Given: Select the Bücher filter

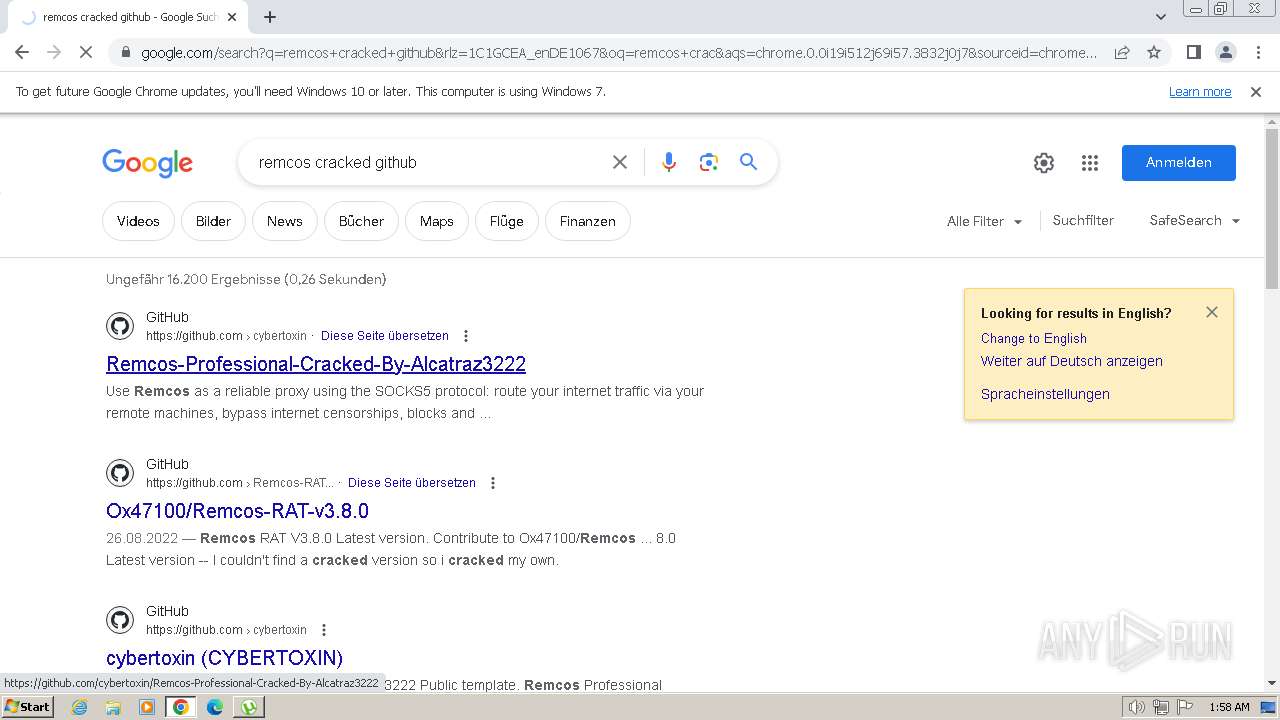Looking at the screenshot, I should pos(361,221).
